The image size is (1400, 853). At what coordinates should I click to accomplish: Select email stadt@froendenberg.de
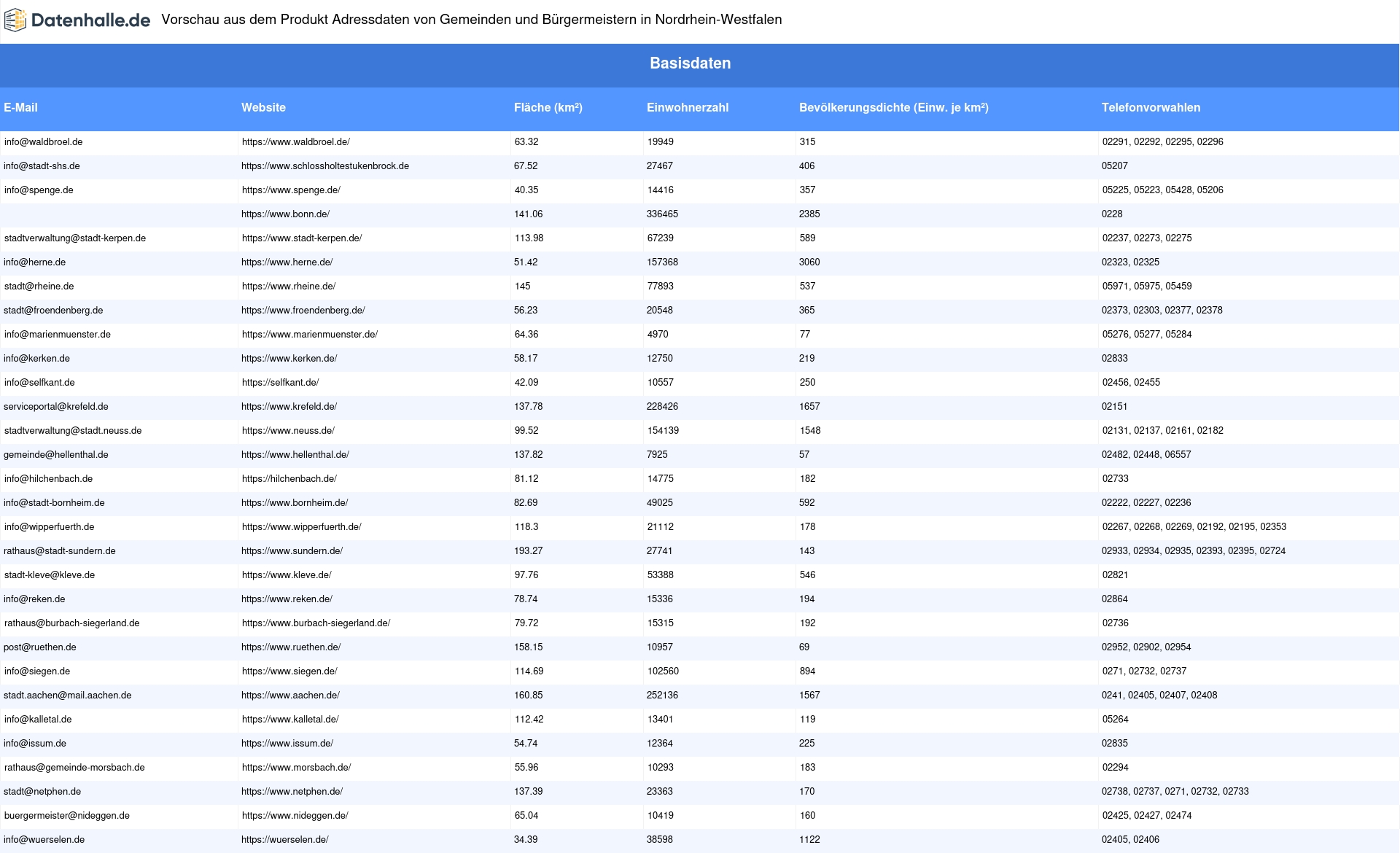click(53, 311)
